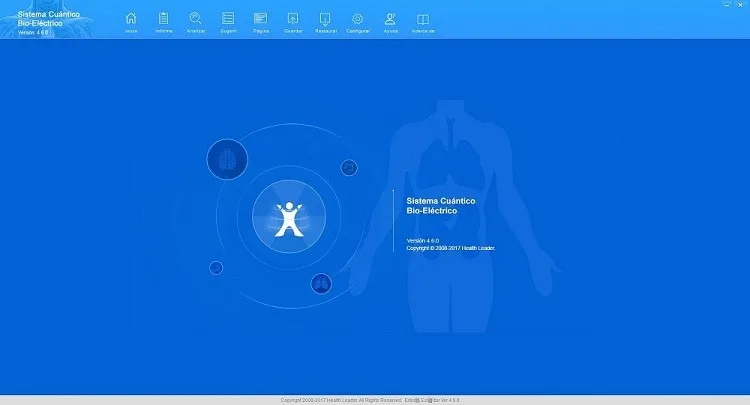Open the Acerca de book icon
Screen dimensions: 750x405
(x=423, y=22)
